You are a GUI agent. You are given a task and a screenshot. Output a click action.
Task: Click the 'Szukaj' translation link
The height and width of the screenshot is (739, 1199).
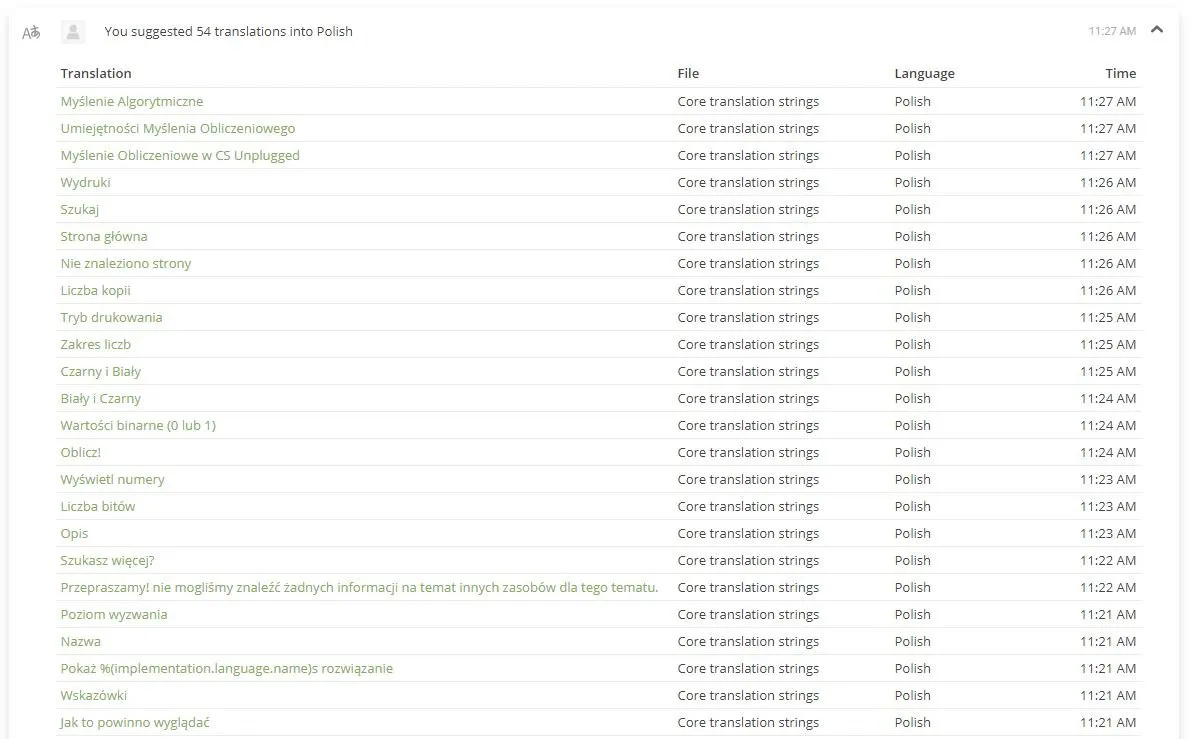(80, 210)
